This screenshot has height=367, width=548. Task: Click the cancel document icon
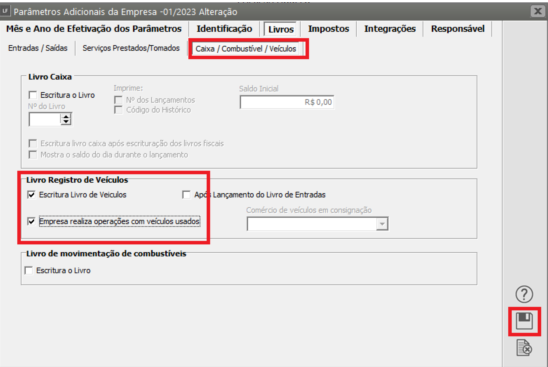click(x=524, y=348)
